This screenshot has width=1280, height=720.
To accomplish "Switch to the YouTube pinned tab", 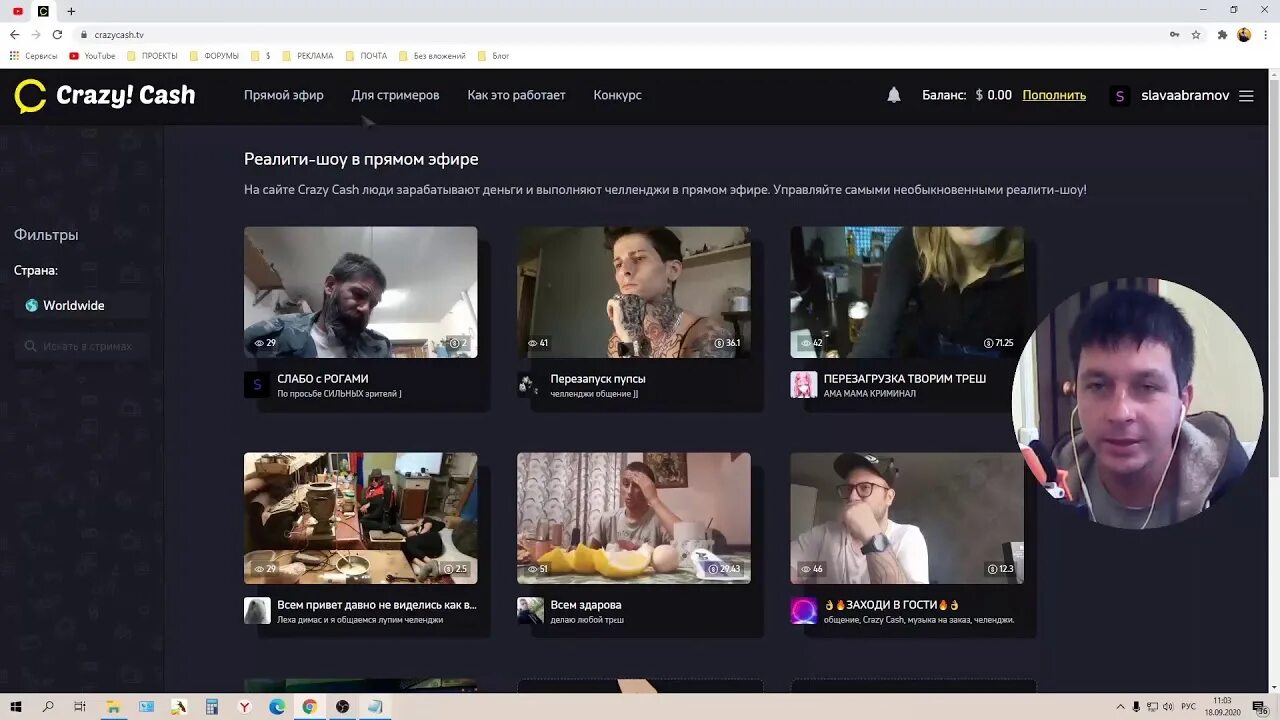I will (x=17, y=11).
